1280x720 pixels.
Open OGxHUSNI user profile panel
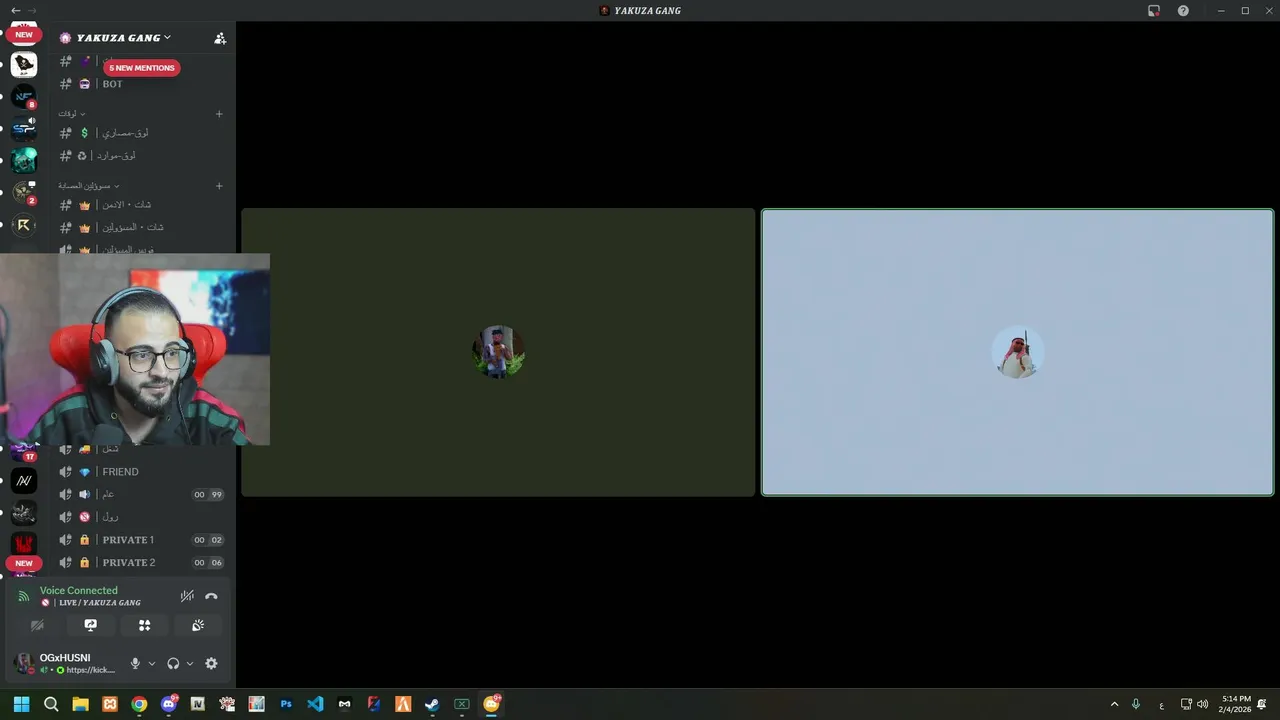65,663
